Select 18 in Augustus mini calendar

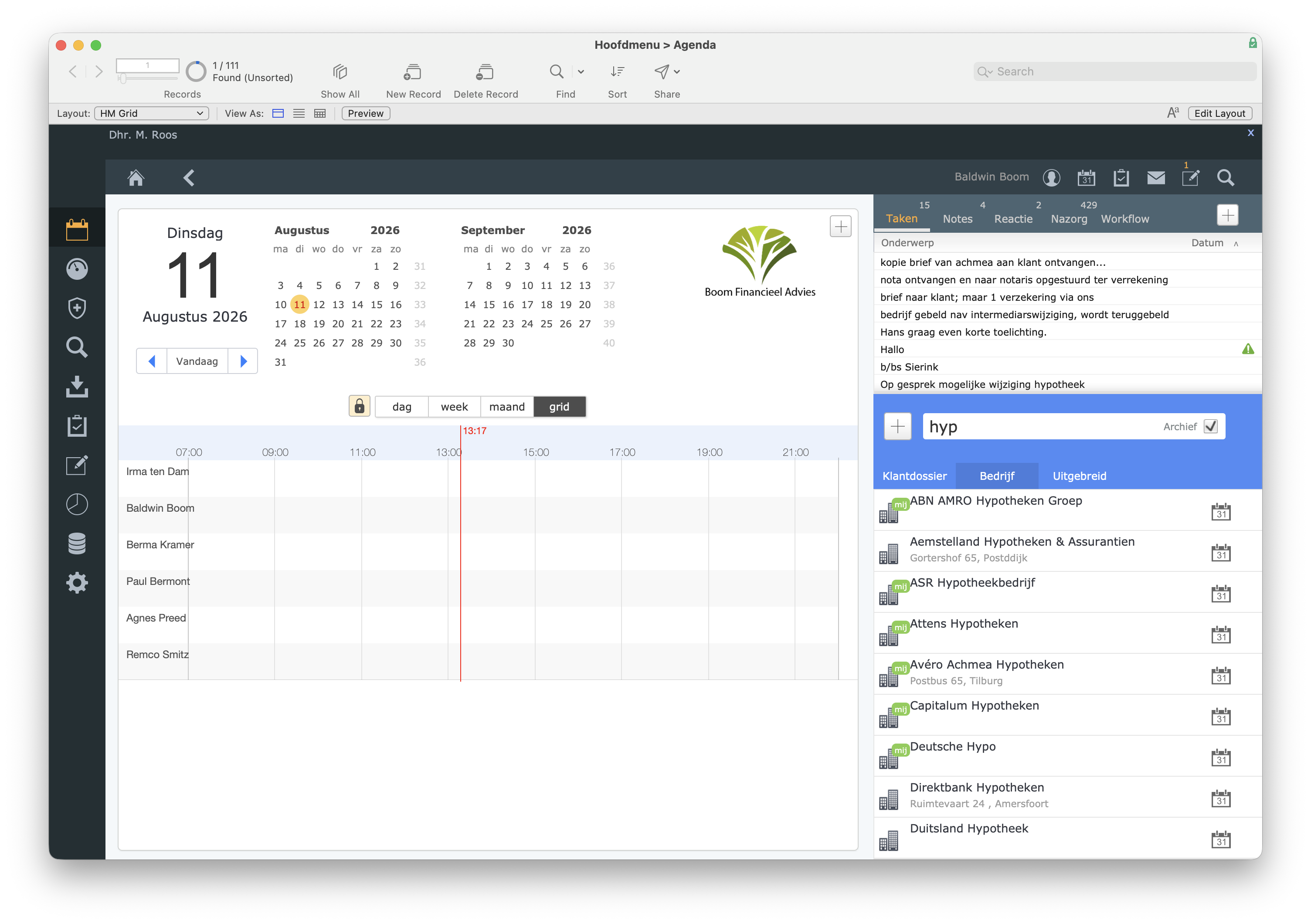point(299,324)
